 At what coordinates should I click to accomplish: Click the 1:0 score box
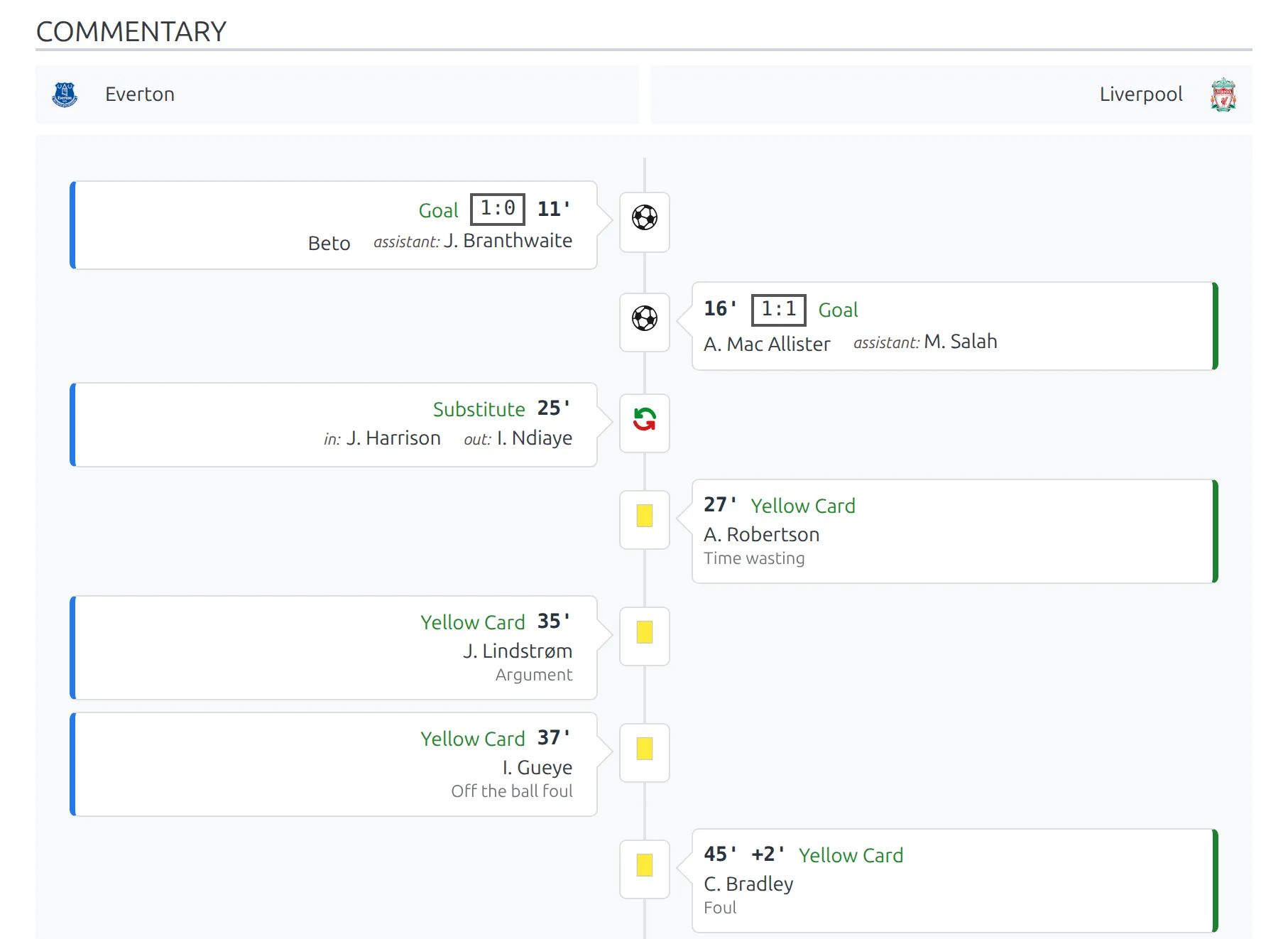pos(498,209)
